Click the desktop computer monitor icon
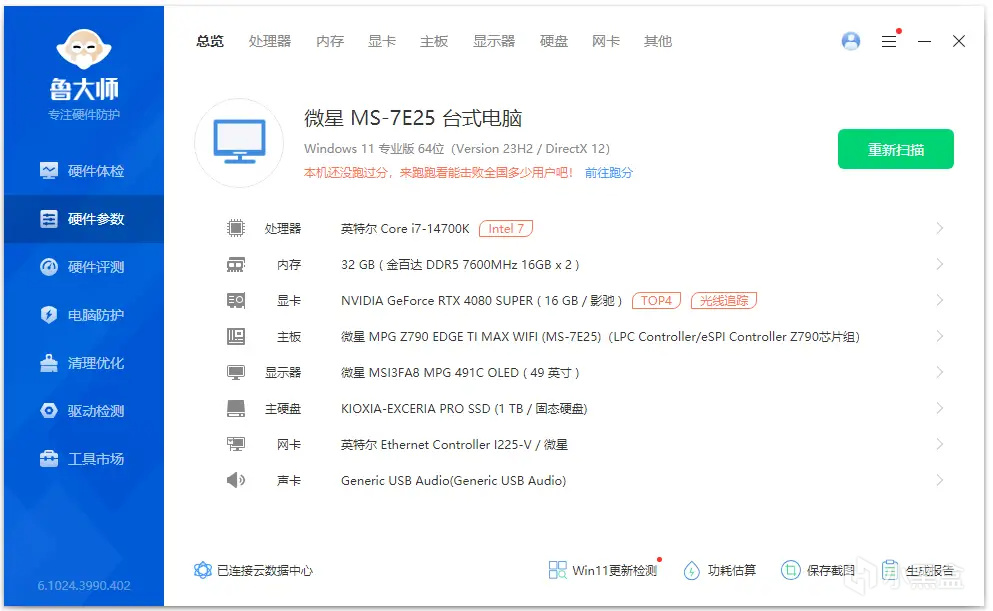 click(239, 142)
